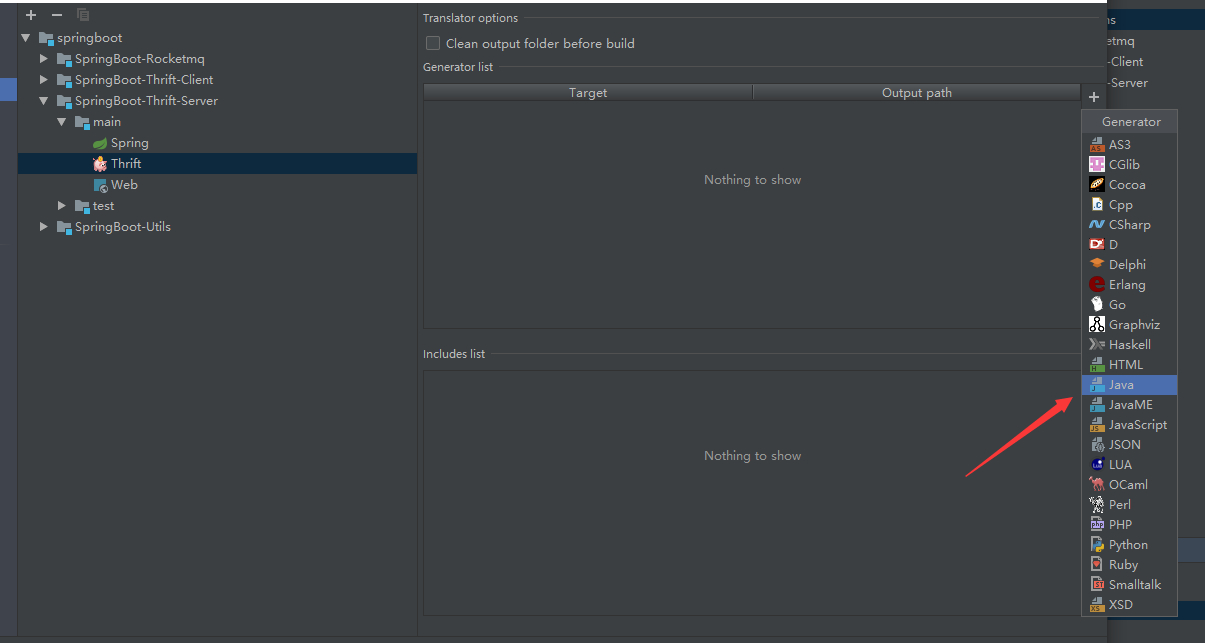Screen dimensions: 1205x643
Task: Click the Smalltalk generator icon
Action: pyautogui.click(x=1097, y=584)
